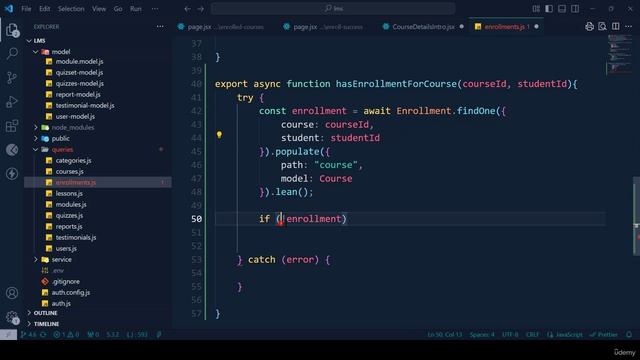Open lessons.js in the explorer
Screen dimensions: 640x360
pyautogui.click(x=69, y=193)
